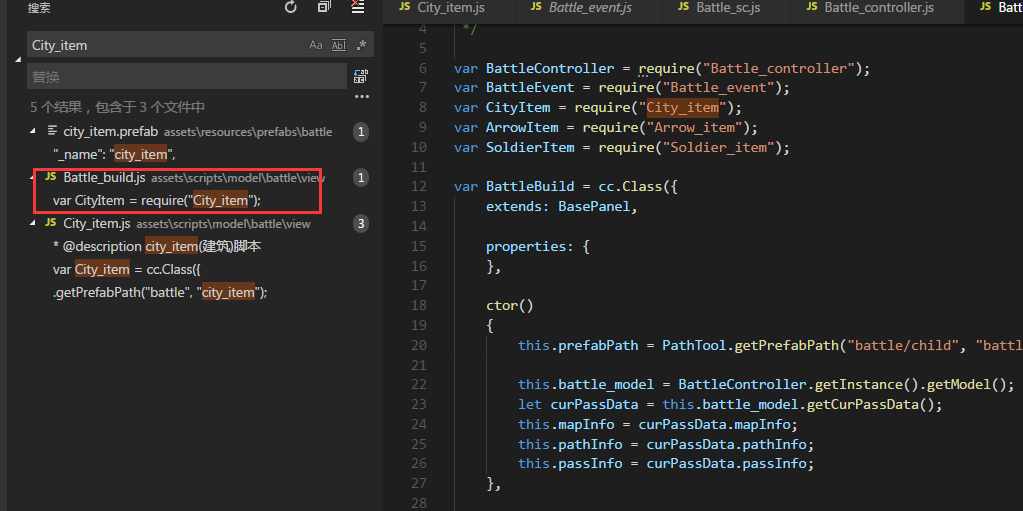
Task: Click the JS file icon beside Battle_build.js result
Action: [50, 178]
